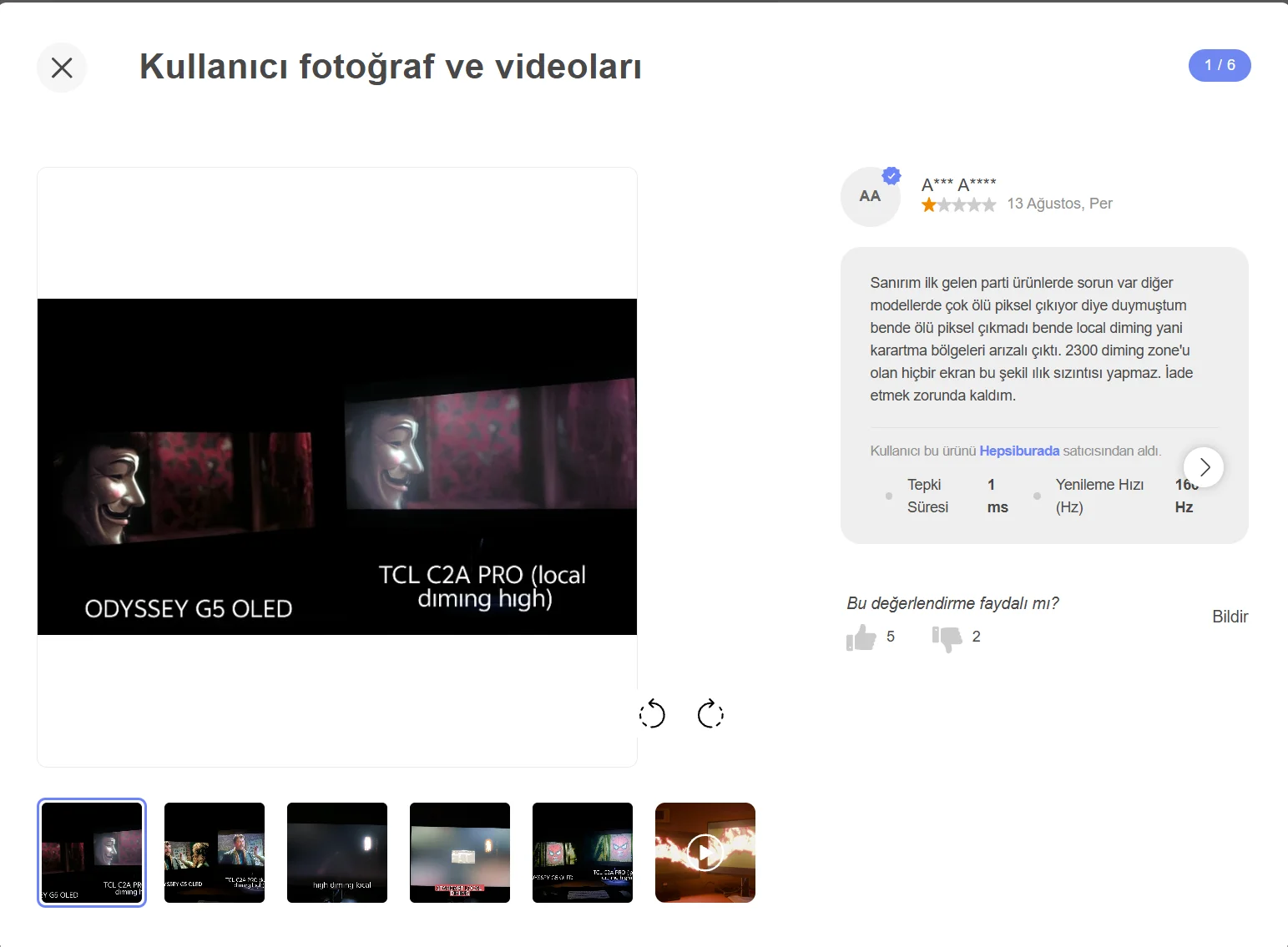Show next product specs with arrow
The height and width of the screenshot is (947, 1288).
(x=1204, y=467)
